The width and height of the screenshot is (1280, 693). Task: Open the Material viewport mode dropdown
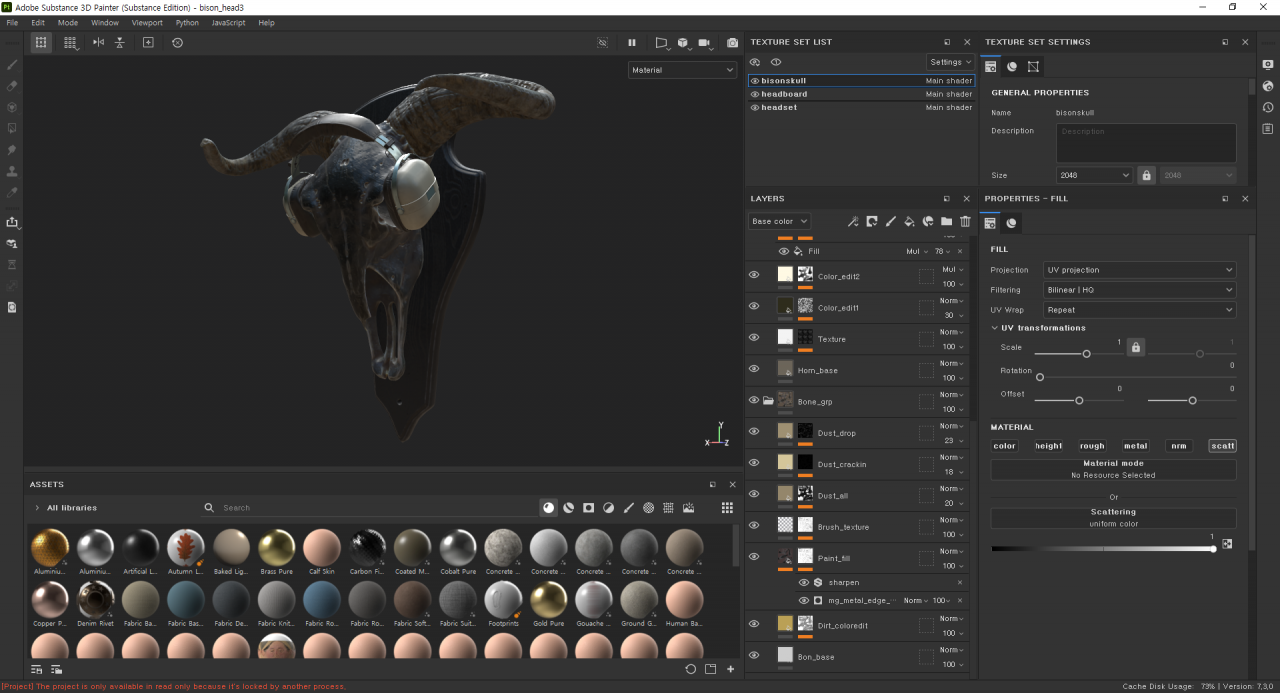(x=683, y=70)
